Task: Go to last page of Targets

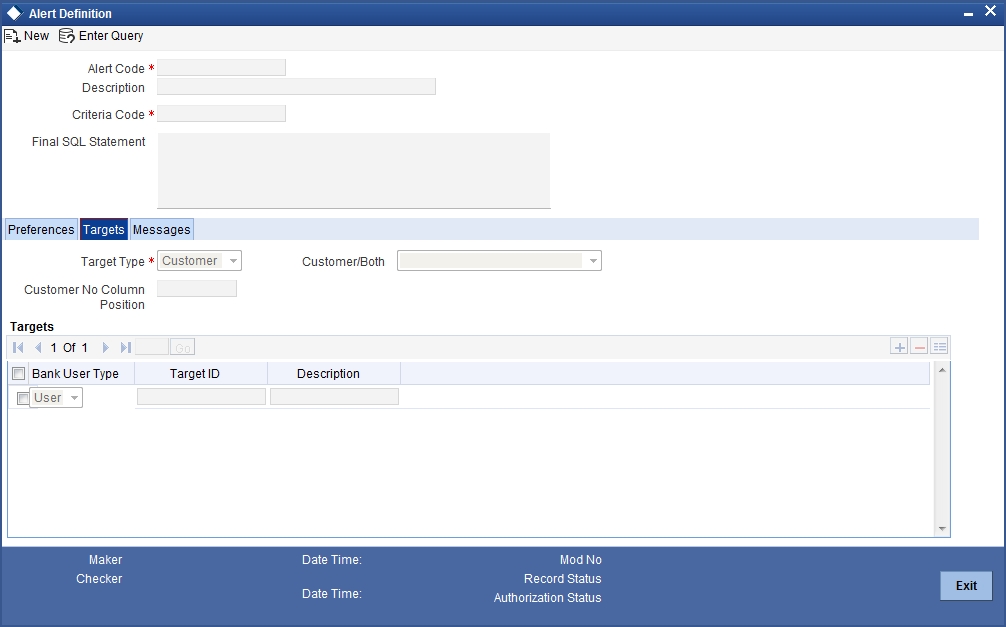Action: coord(126,347)
